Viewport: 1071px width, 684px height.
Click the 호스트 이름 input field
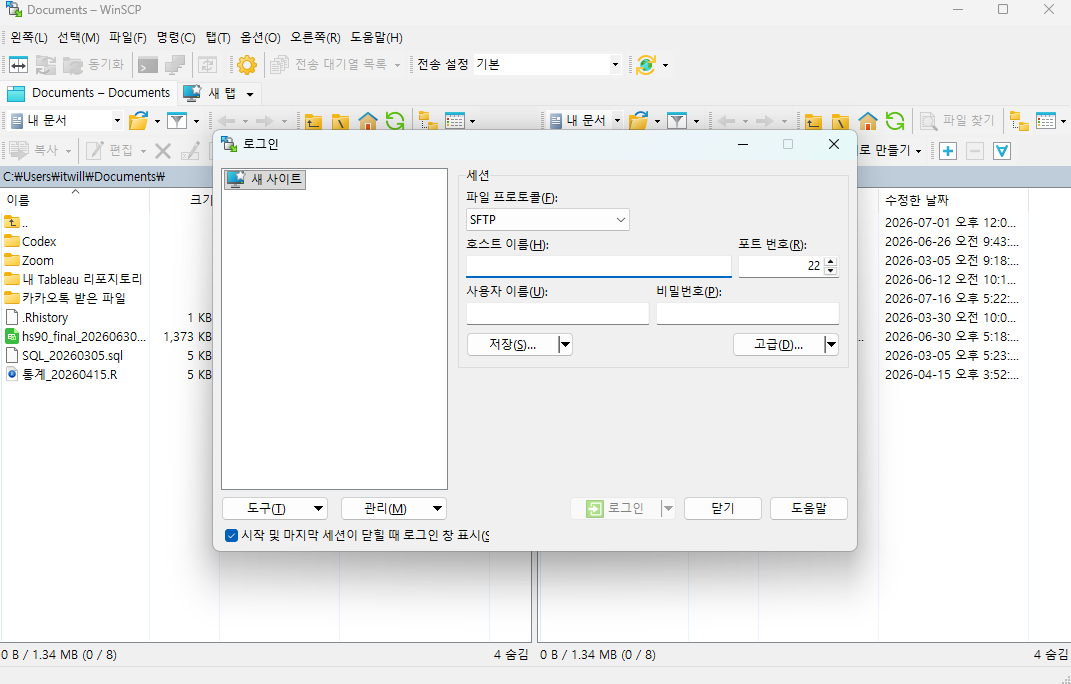tap(598, 266)
